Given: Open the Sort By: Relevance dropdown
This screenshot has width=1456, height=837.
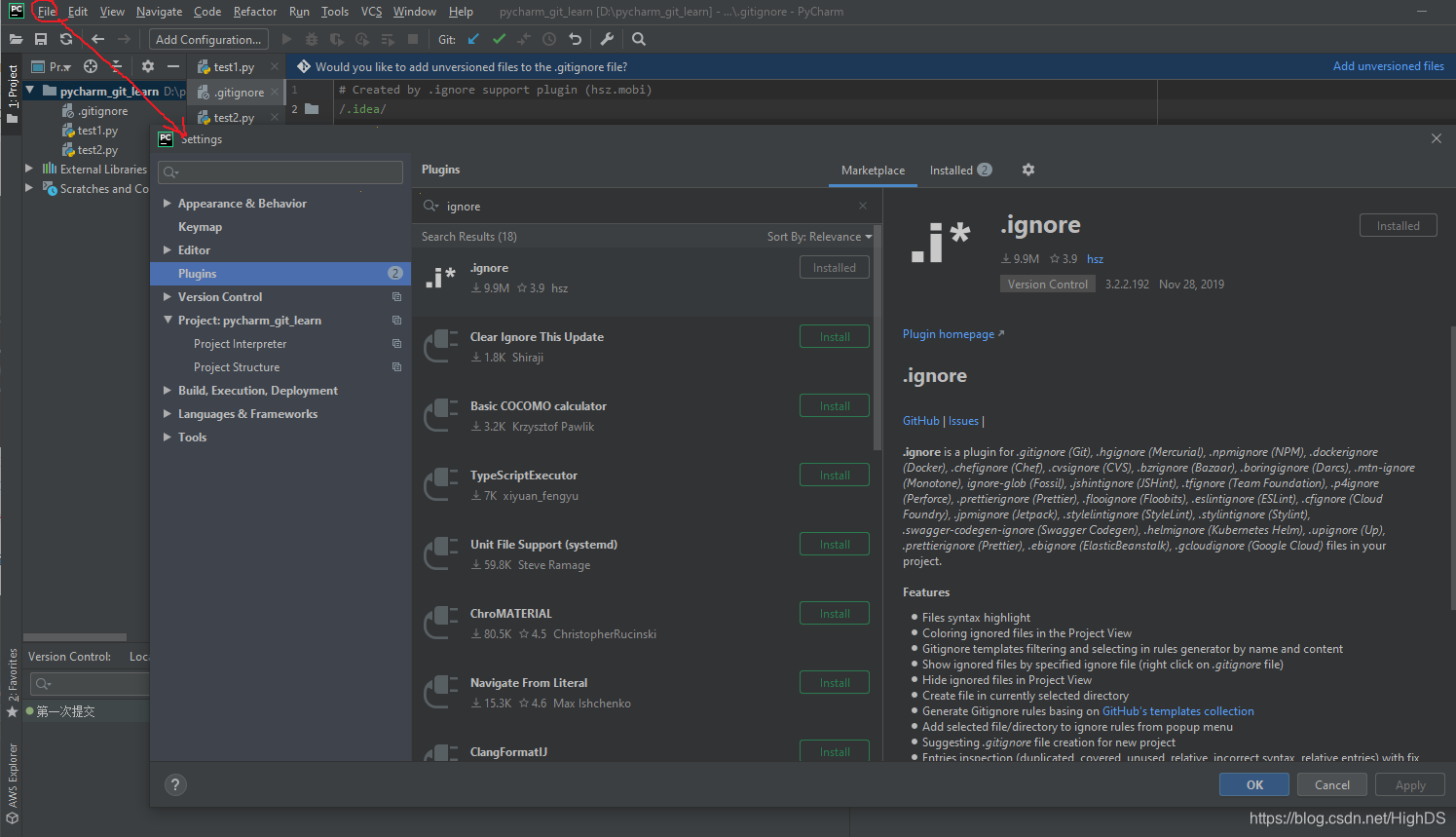Looking at the screenshot, I should (819, 237).
